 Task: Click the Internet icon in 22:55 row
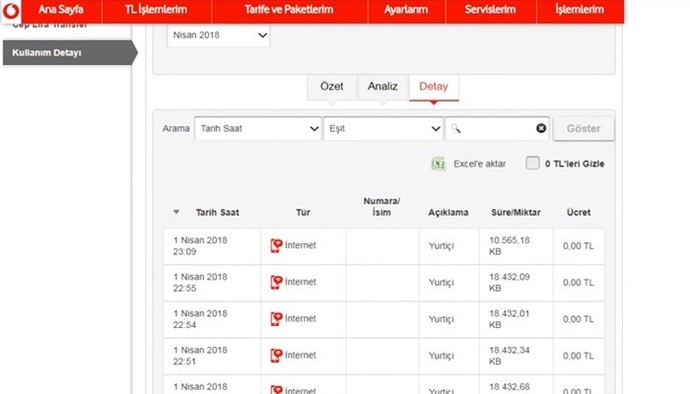[276, 282]
